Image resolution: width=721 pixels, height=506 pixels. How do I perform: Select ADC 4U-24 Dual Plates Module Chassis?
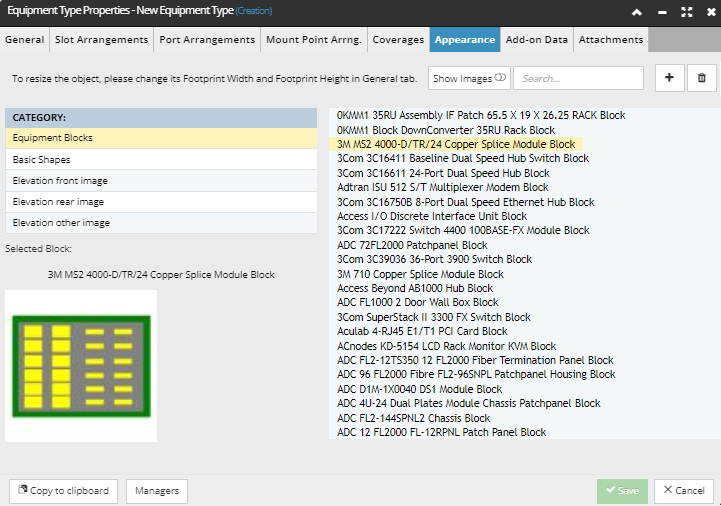pyautogui.click(x=469, y=403)
